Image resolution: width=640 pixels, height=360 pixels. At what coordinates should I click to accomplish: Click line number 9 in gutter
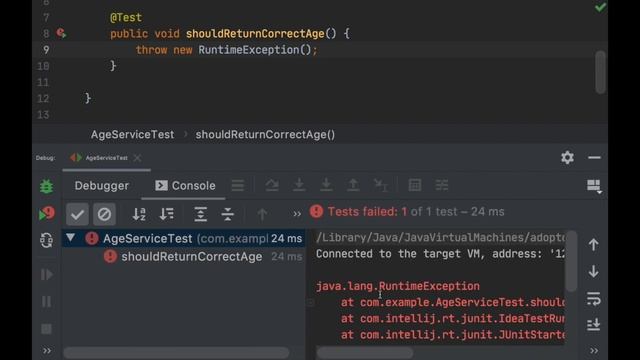(x=46, y=50)
